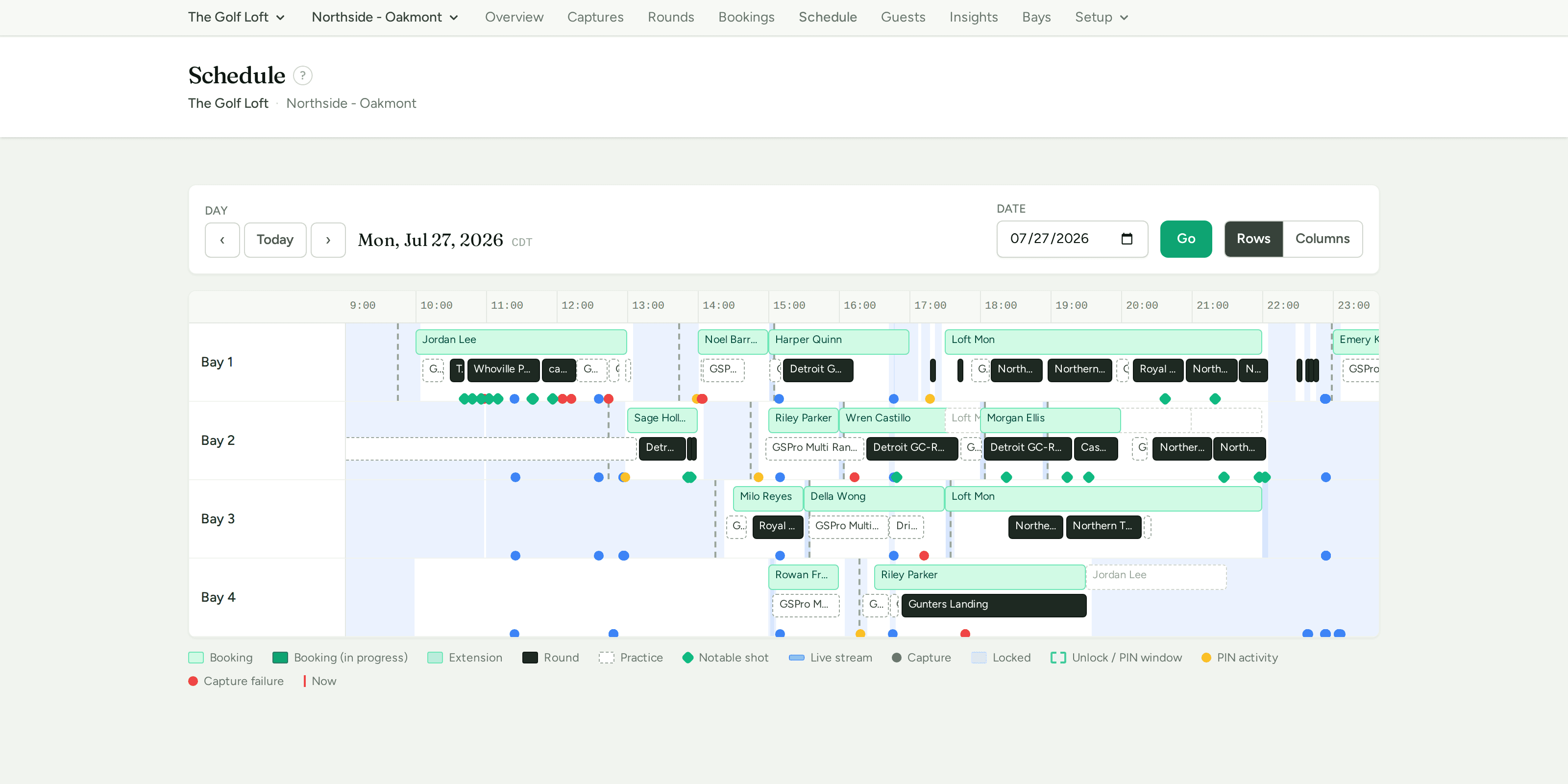Open Wren Castillo booking in Bay 2

tap(892, 420)
